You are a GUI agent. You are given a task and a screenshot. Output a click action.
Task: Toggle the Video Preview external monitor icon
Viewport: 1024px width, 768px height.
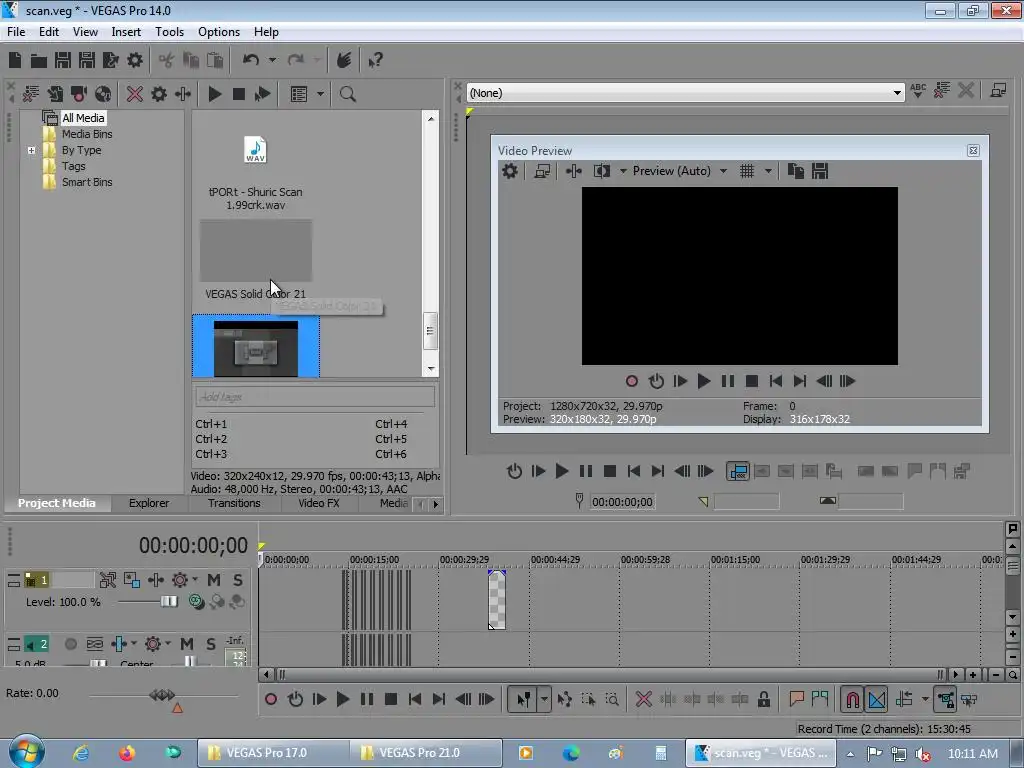tap(542, 171)
